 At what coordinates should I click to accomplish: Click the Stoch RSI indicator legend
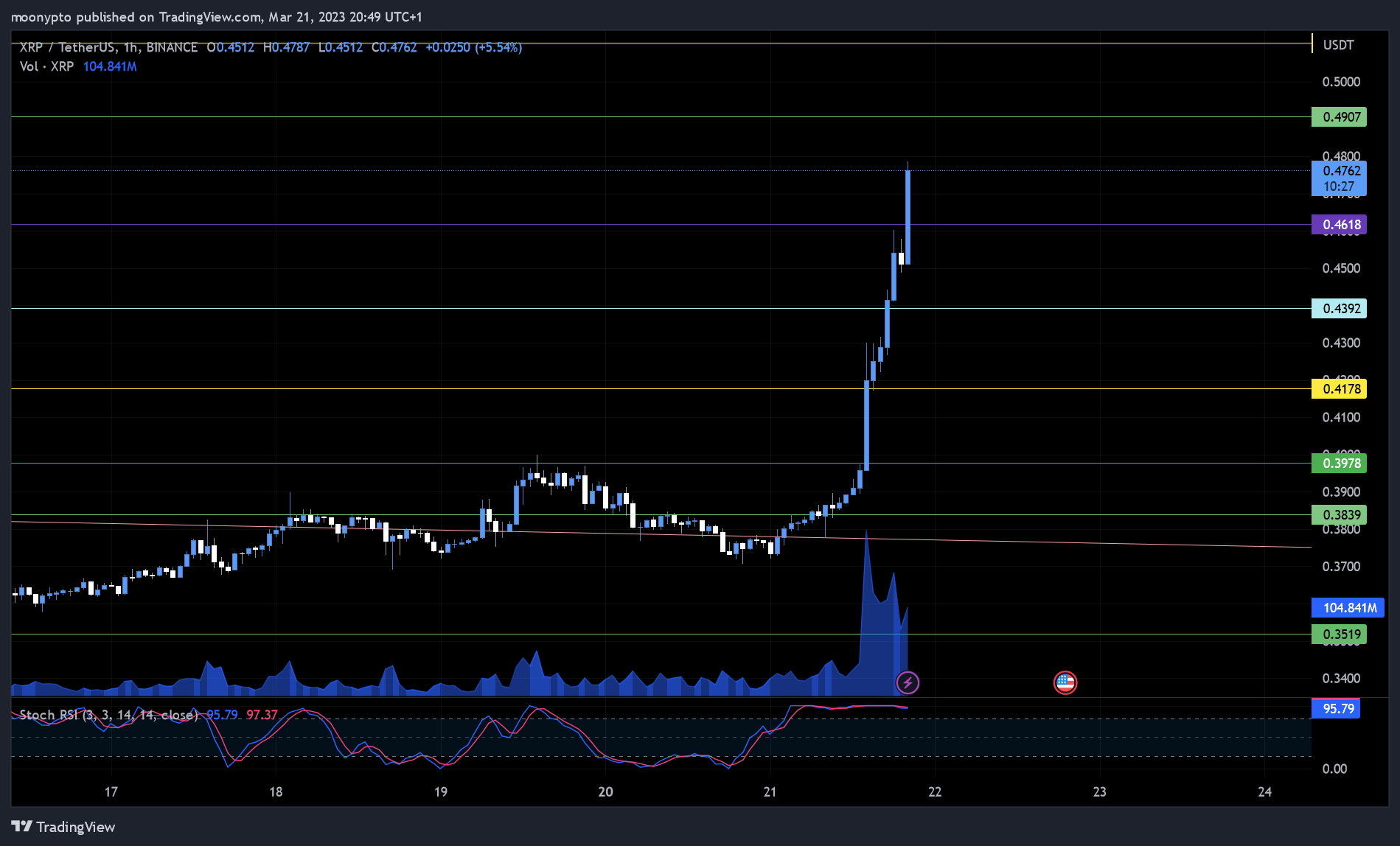pyautogui.click(x=108, y=715)
